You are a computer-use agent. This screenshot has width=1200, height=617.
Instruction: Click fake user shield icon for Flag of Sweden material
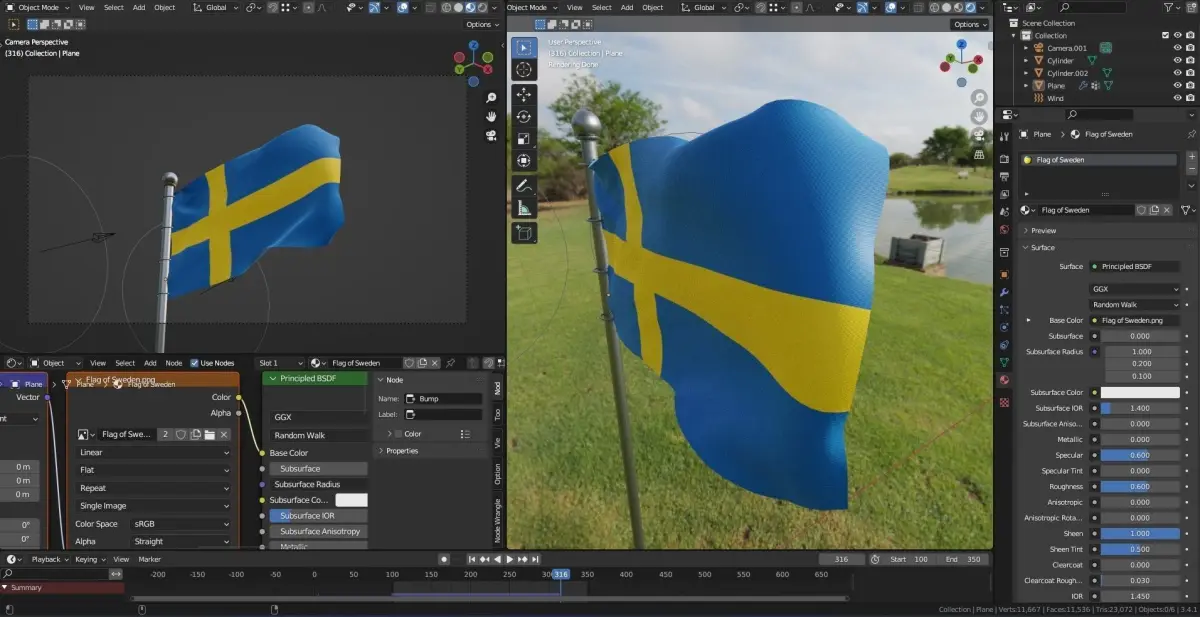(x=1142, y=210)
